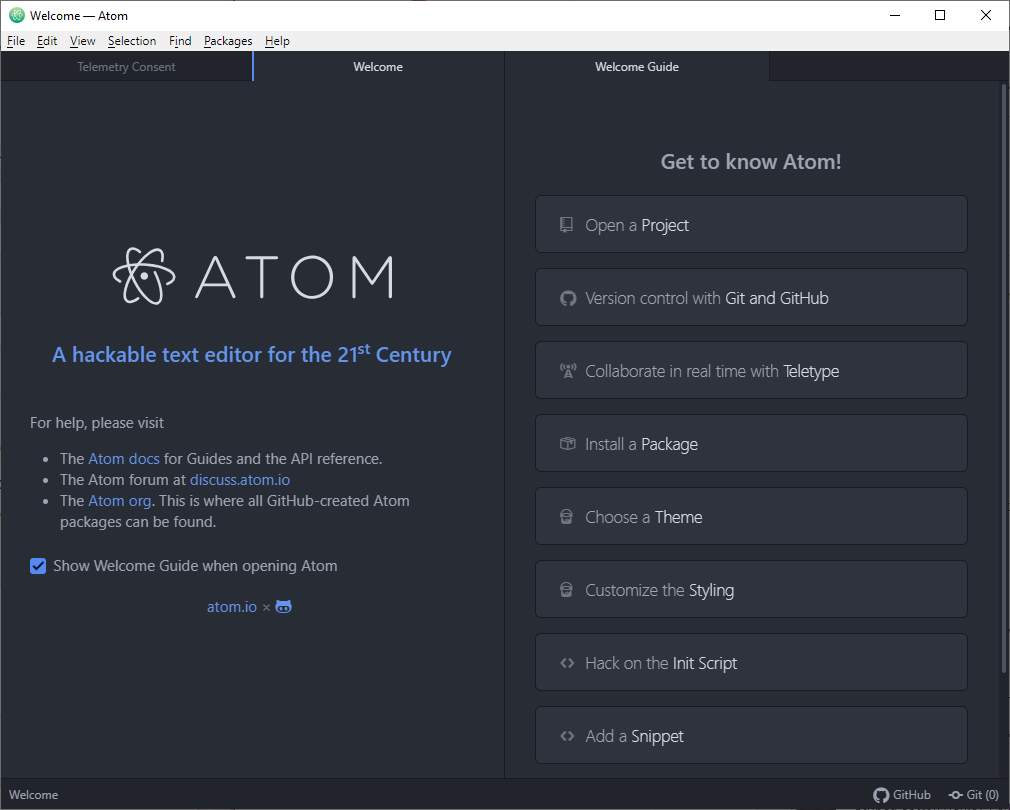Viewport: 1010px width, 810px height.
Task: Visit the discuss.atom.io forum link
Action: click(239, 479)
